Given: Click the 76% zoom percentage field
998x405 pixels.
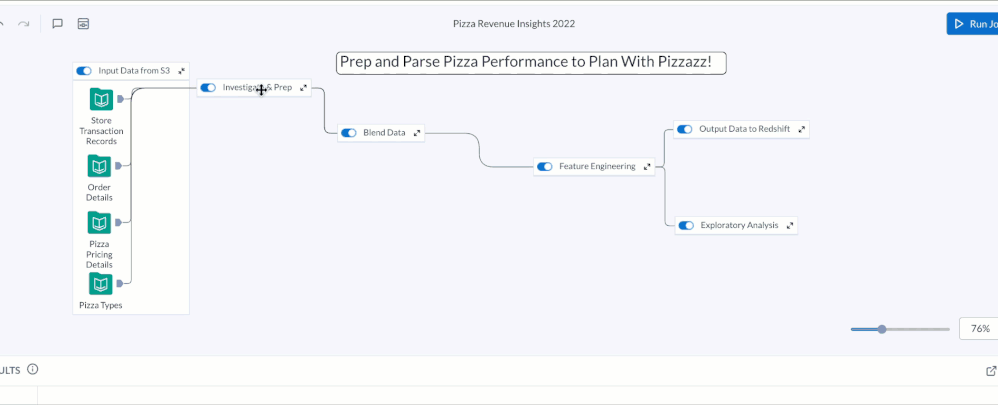Looking at the screenshot, I should (x=979, y=329).
